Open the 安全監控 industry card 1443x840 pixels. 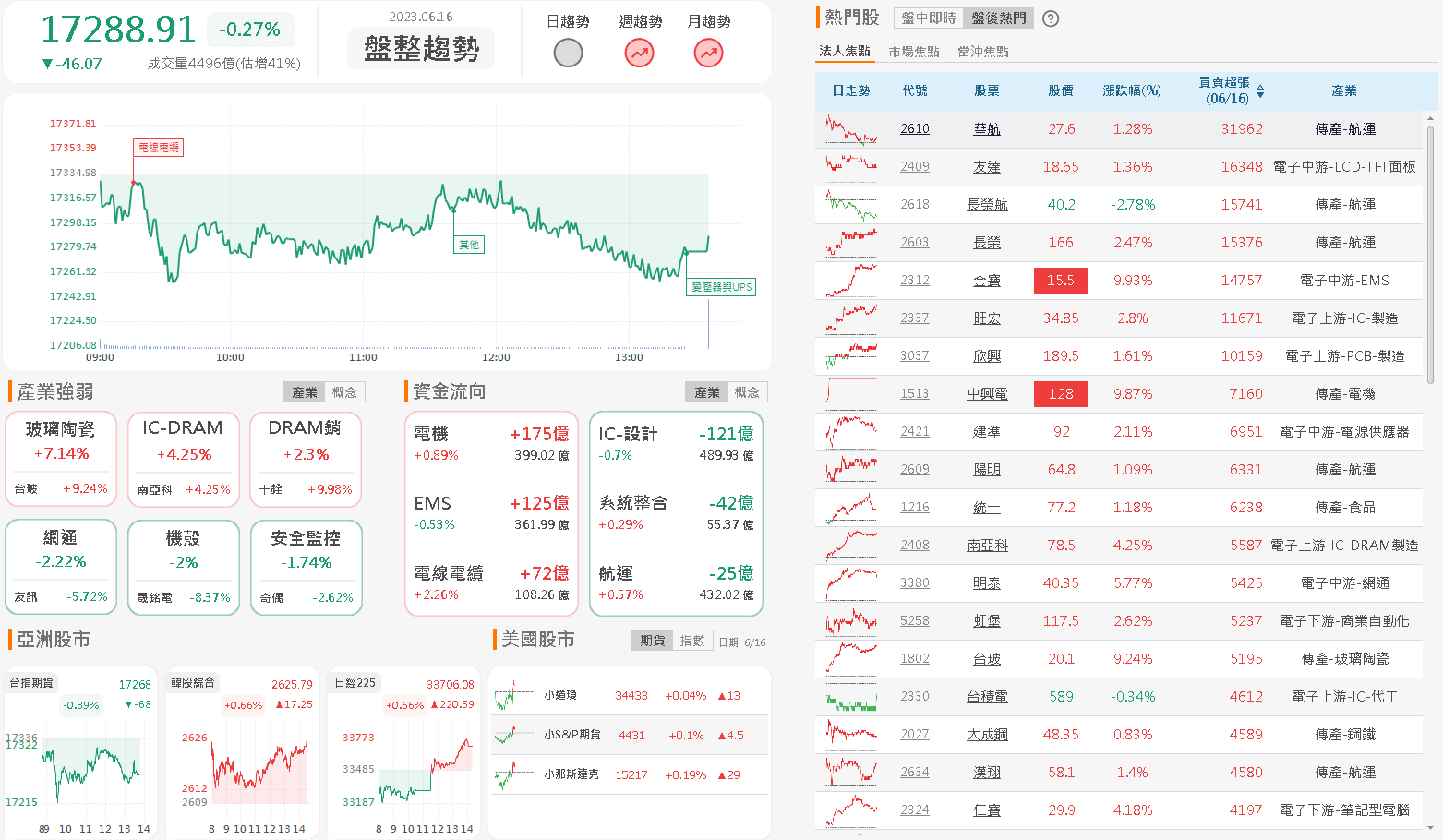tap(307, 568)
